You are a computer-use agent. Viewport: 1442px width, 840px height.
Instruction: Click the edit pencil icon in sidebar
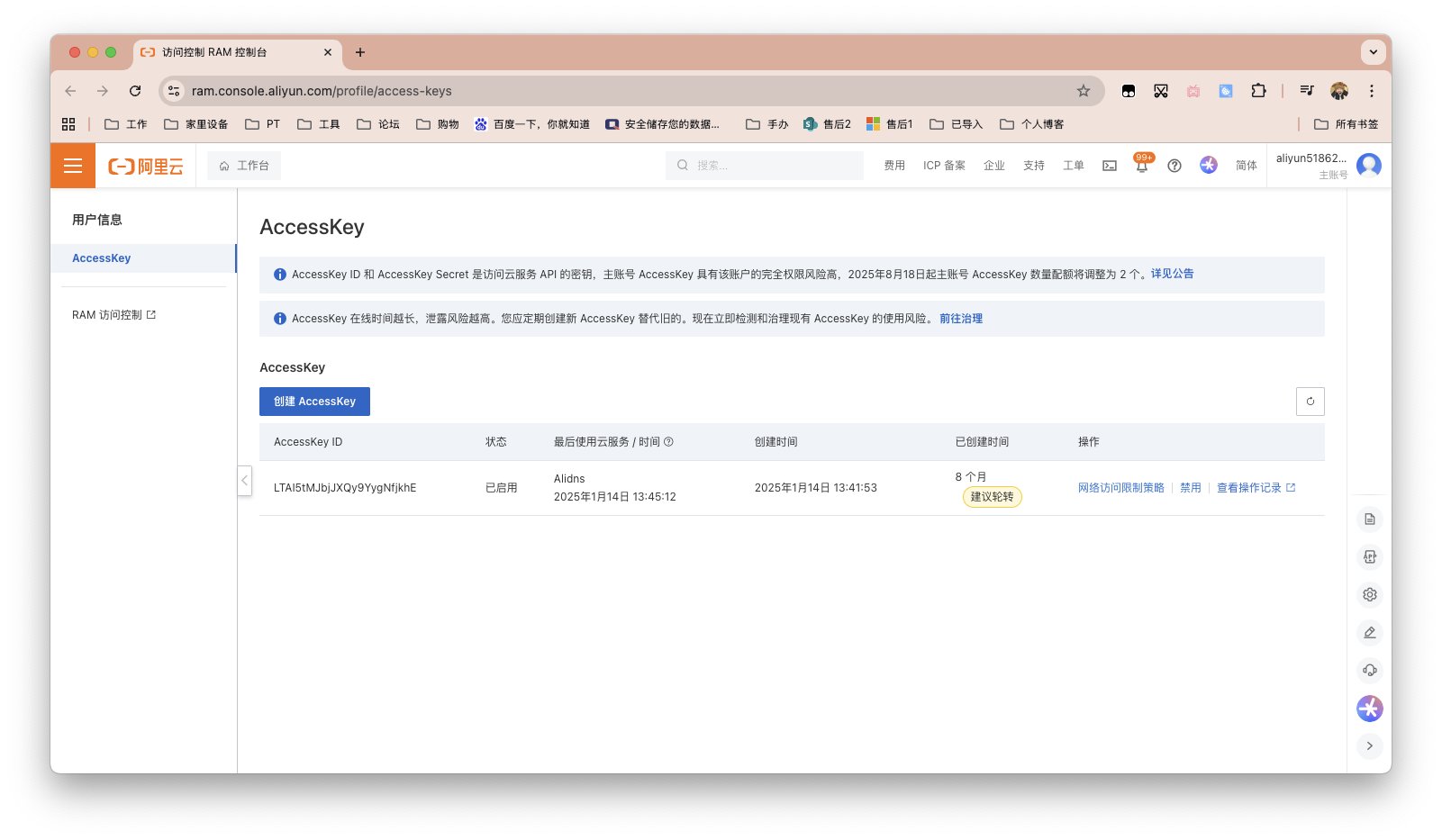point(1369,633)
